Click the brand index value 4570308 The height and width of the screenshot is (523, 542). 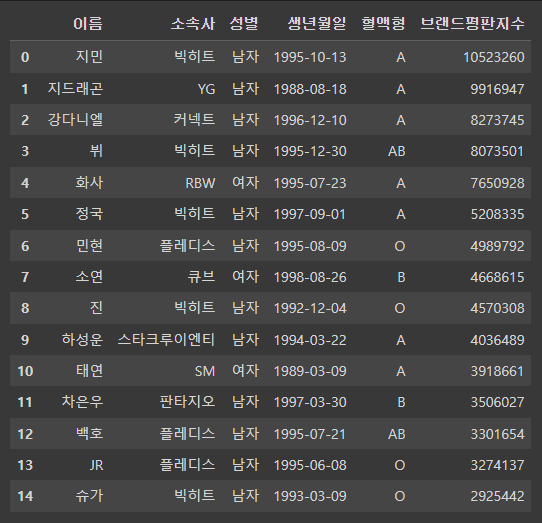coord(497,309)
